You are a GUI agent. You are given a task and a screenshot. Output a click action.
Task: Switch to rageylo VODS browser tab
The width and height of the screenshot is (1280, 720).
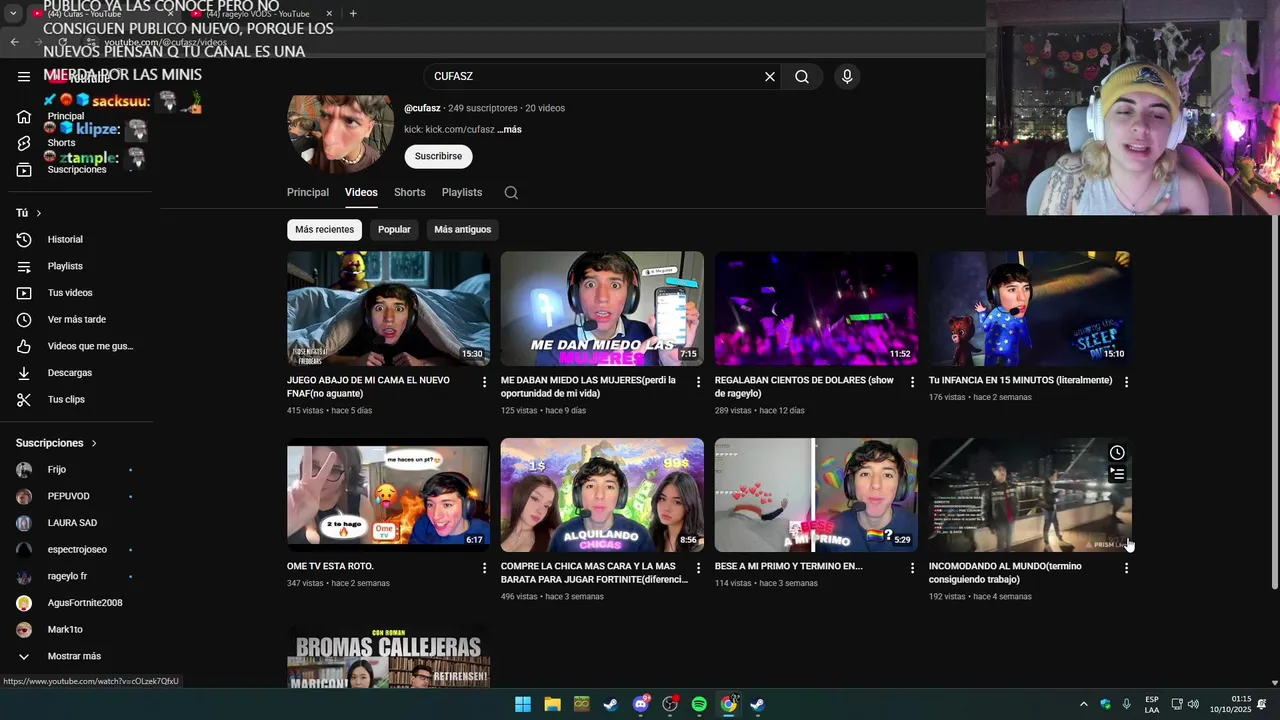[x=260, y=14]
